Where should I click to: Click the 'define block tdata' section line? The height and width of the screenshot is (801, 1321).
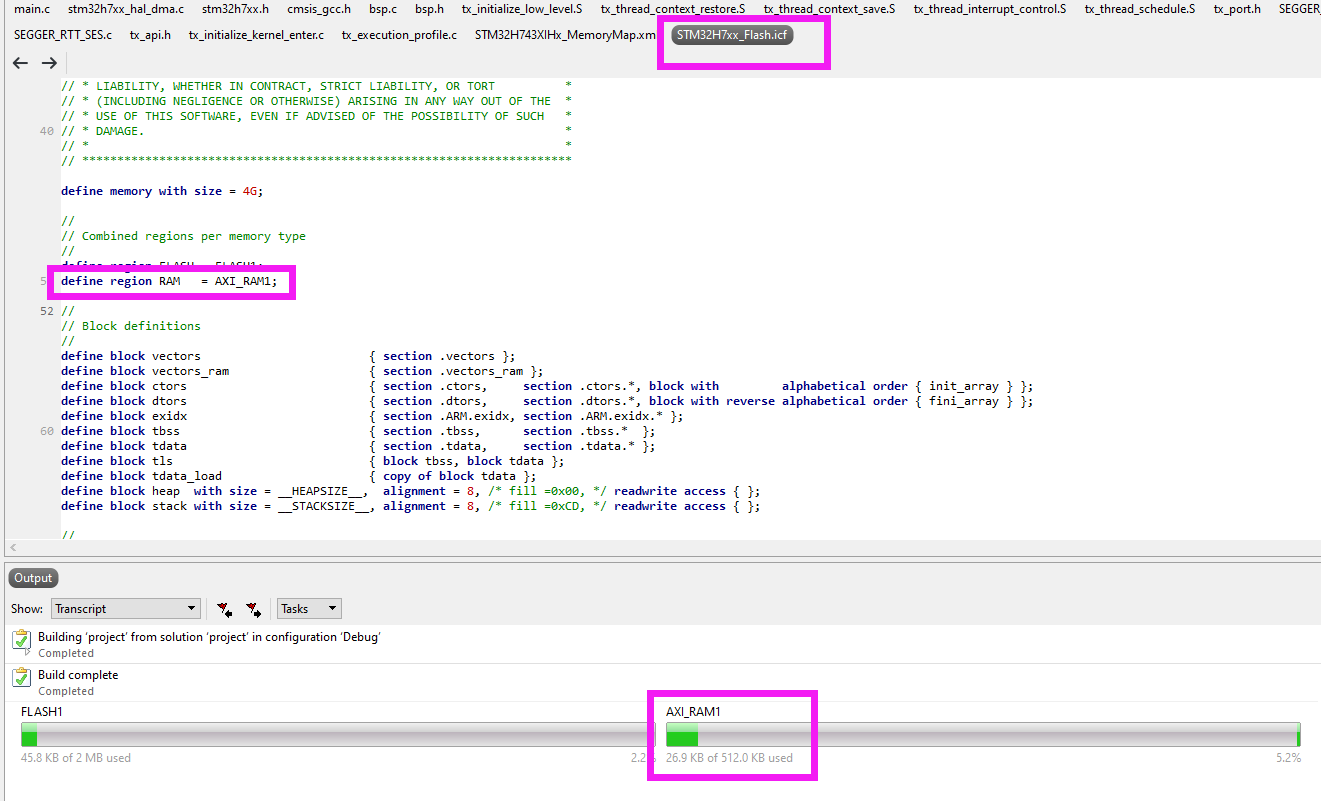click(358, 446)
